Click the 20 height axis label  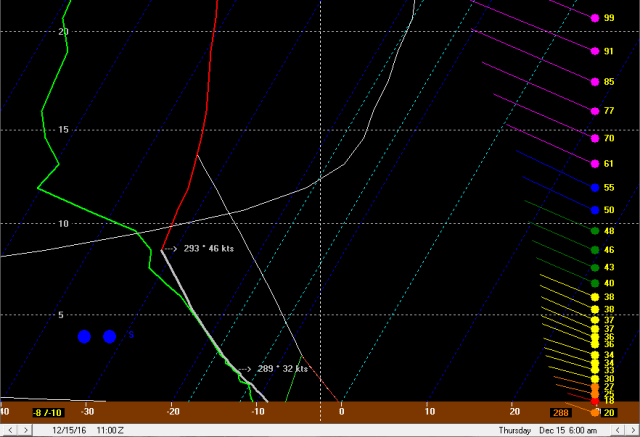(63, 32)
